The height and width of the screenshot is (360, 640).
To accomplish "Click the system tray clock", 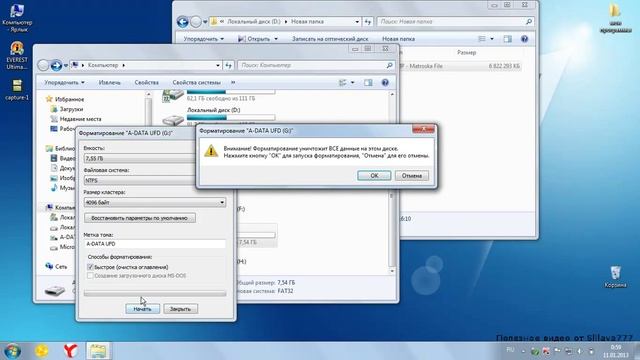I will click(x=616, y=351).
